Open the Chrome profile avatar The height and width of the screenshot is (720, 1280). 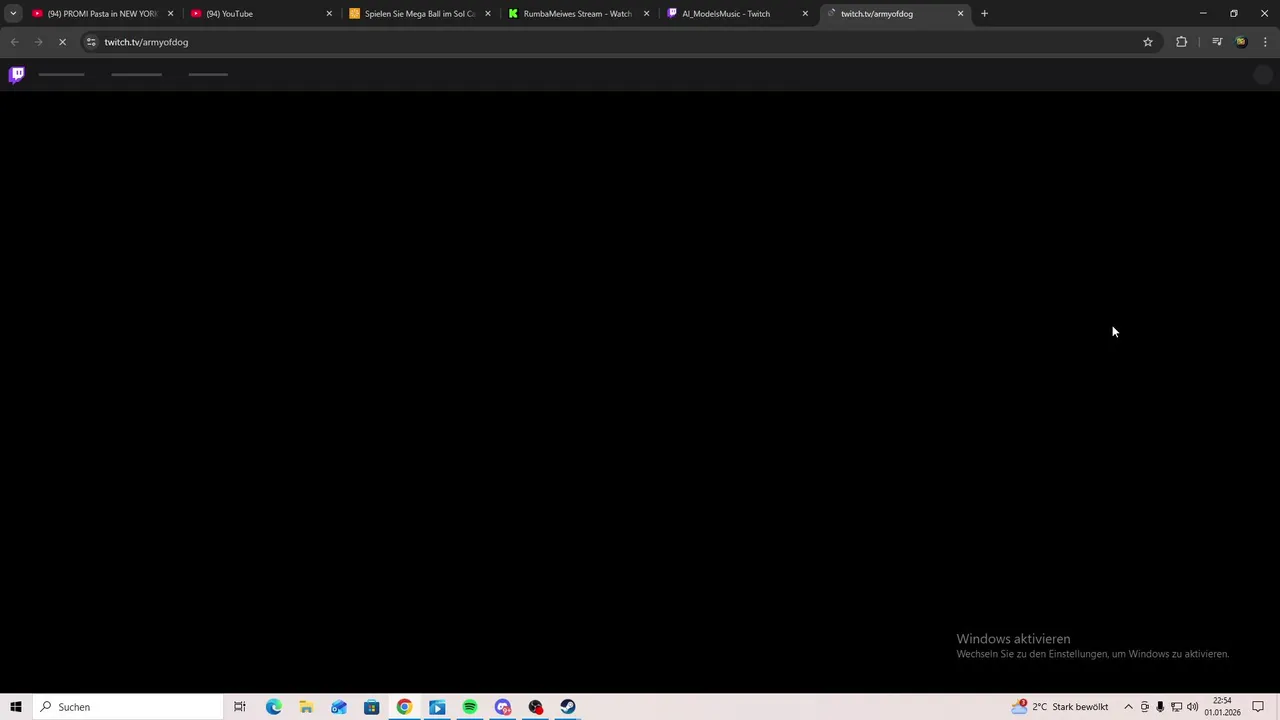click(1241, 42)
